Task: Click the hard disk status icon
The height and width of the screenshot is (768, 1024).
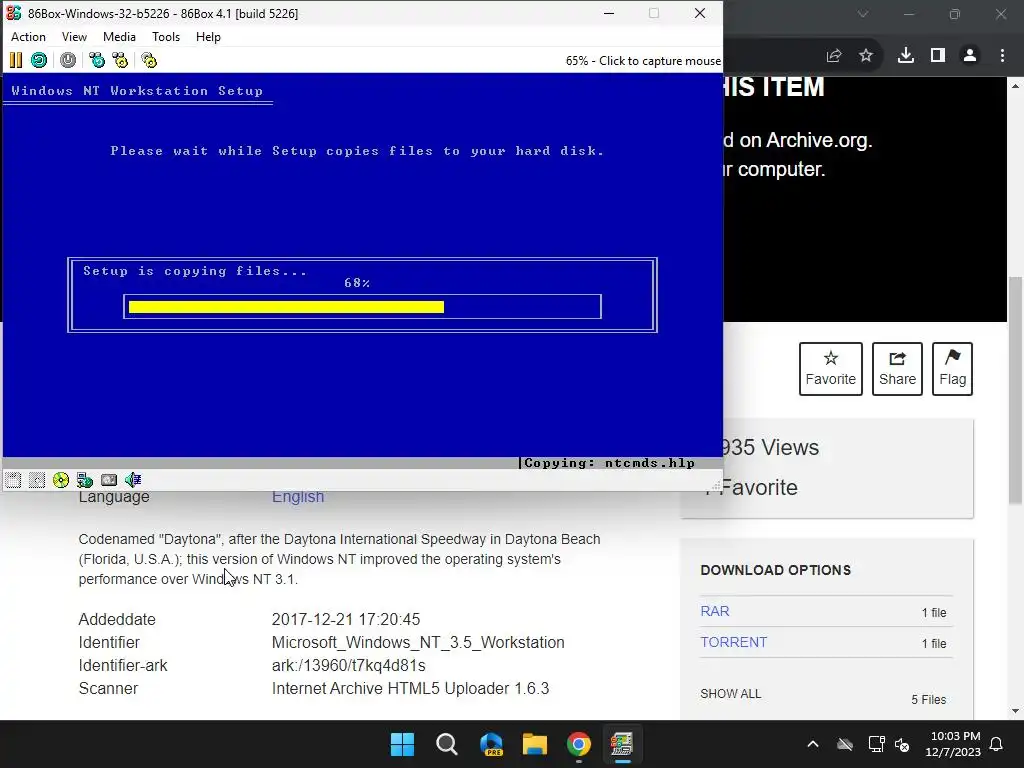Action: pos(109,480)
